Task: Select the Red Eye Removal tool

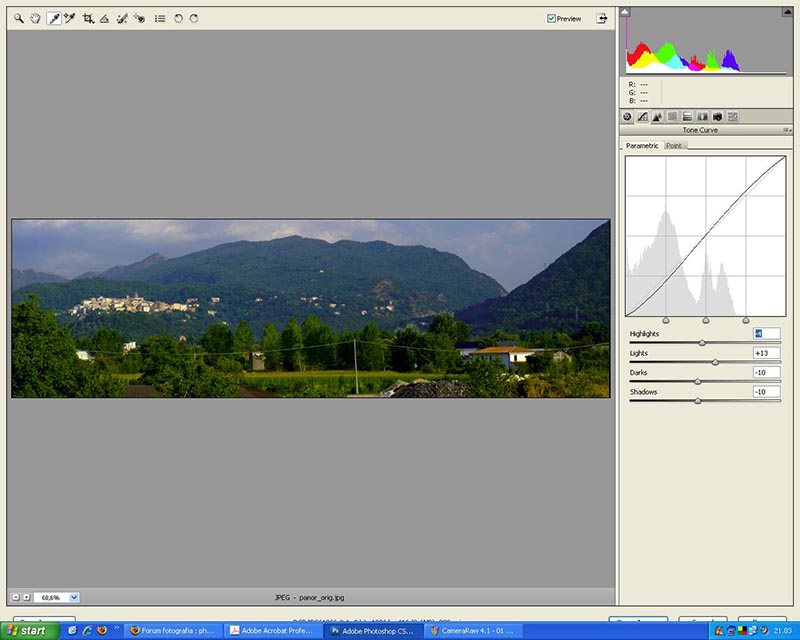Action: click(x=140, y=18)
